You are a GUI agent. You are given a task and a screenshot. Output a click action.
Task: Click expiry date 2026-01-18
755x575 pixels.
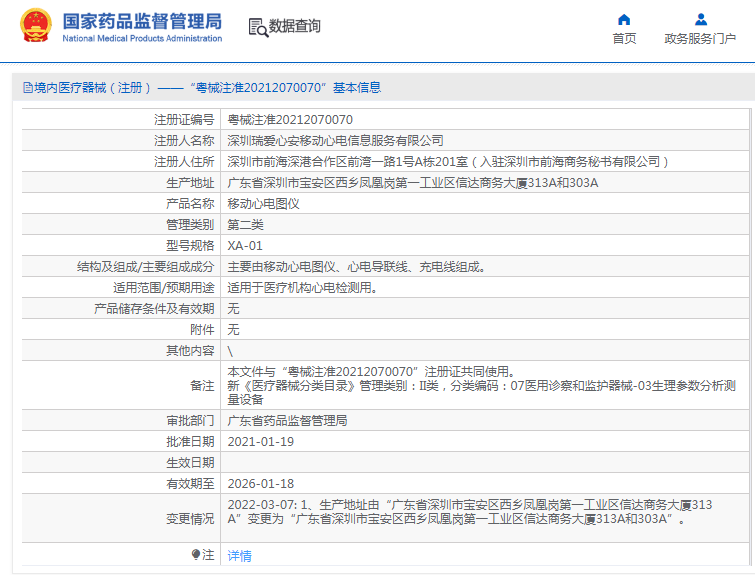click(x=260, y=484)
